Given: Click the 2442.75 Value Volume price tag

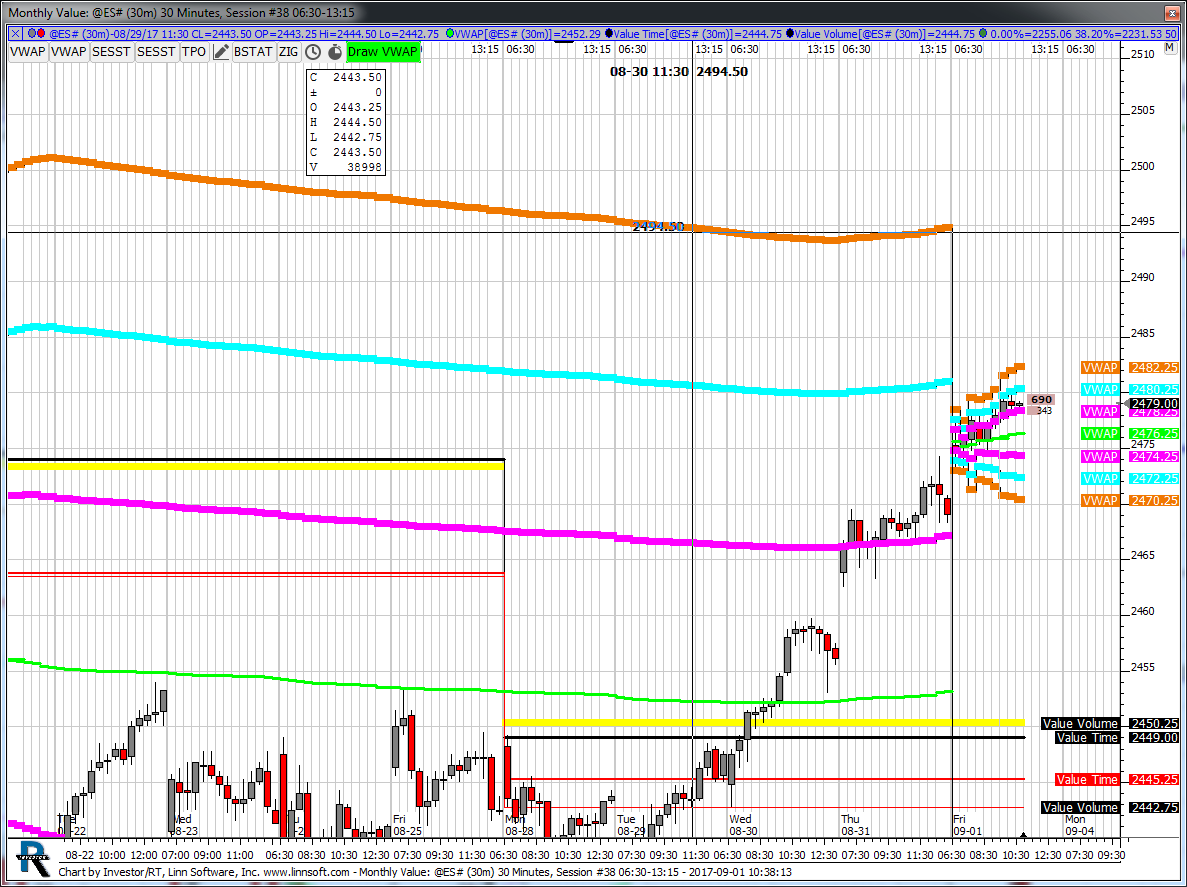Looking at the screenshot, I should pyautogui.click(x=1154, y=808).
